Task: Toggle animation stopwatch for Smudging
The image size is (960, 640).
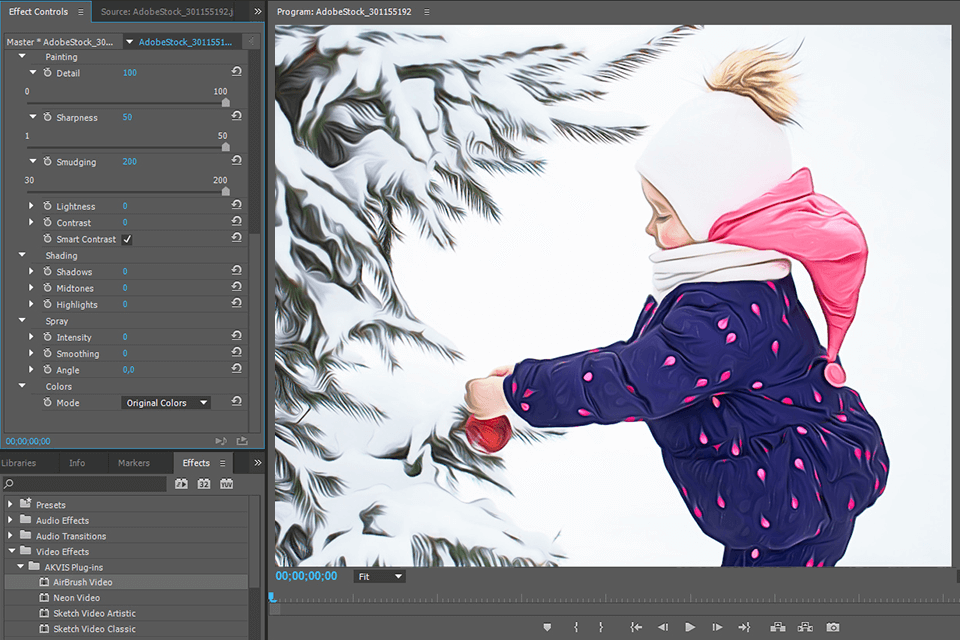Action: coord(47,161)
